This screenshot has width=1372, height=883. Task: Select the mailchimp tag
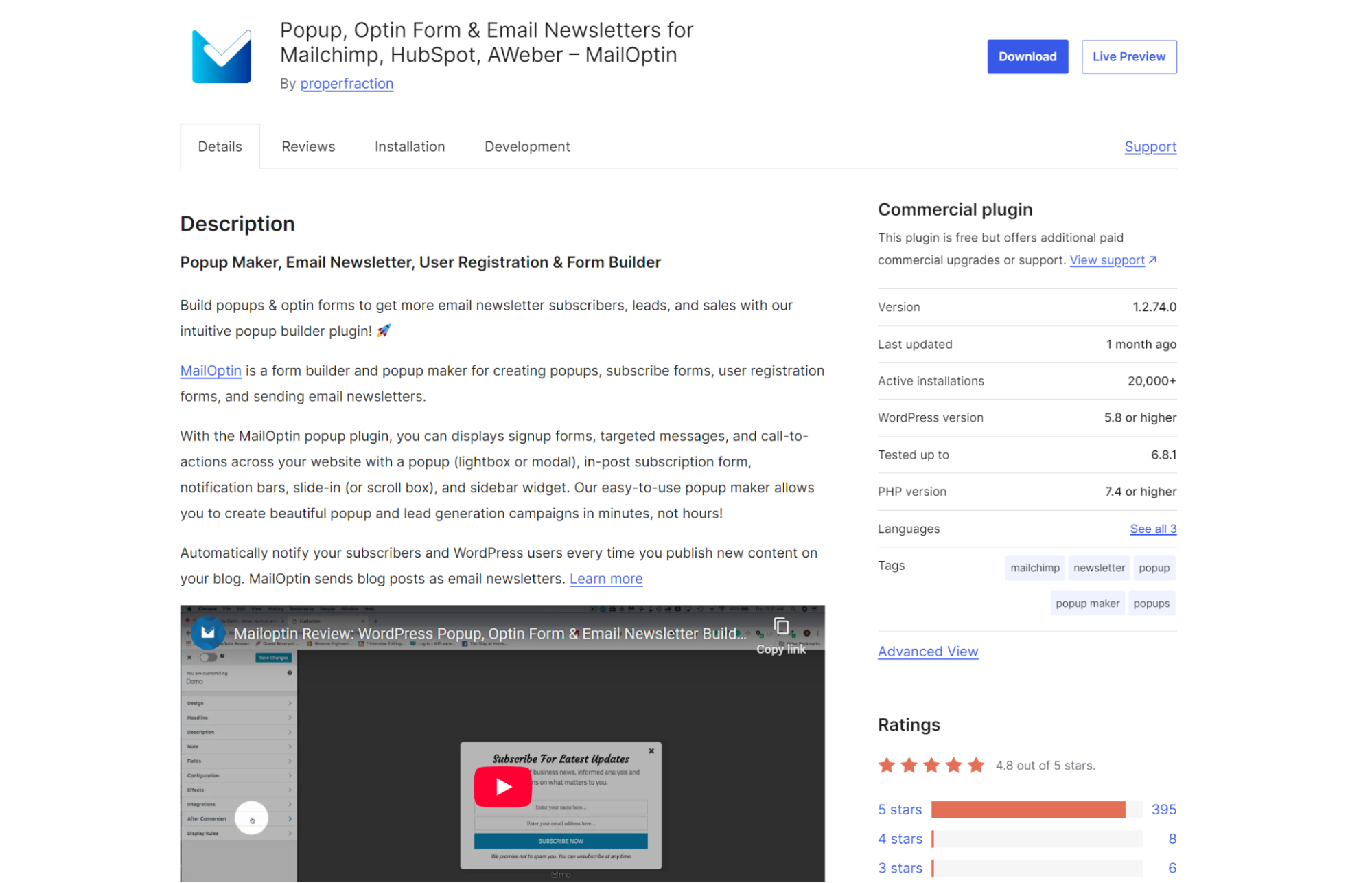tap(1035, 568)
